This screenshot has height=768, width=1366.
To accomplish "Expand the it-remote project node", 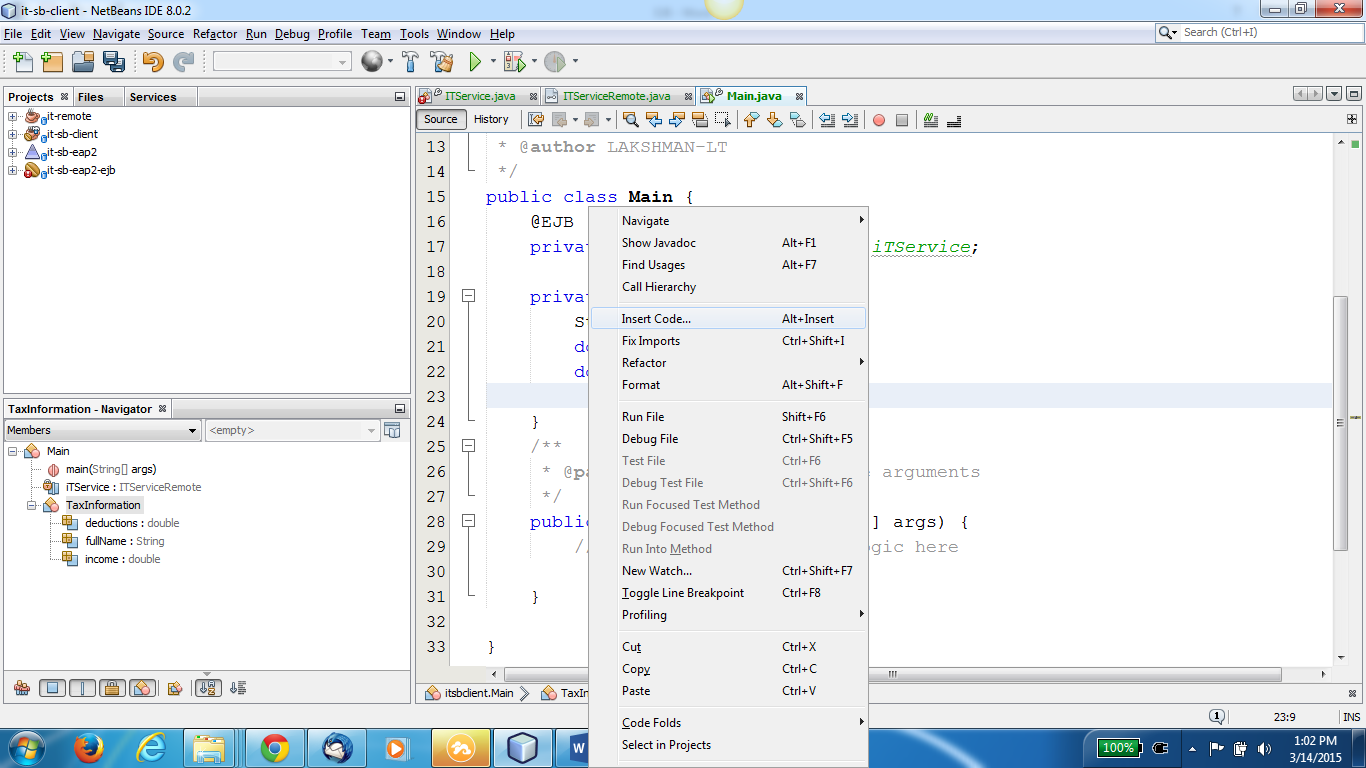I will [13, 116].
